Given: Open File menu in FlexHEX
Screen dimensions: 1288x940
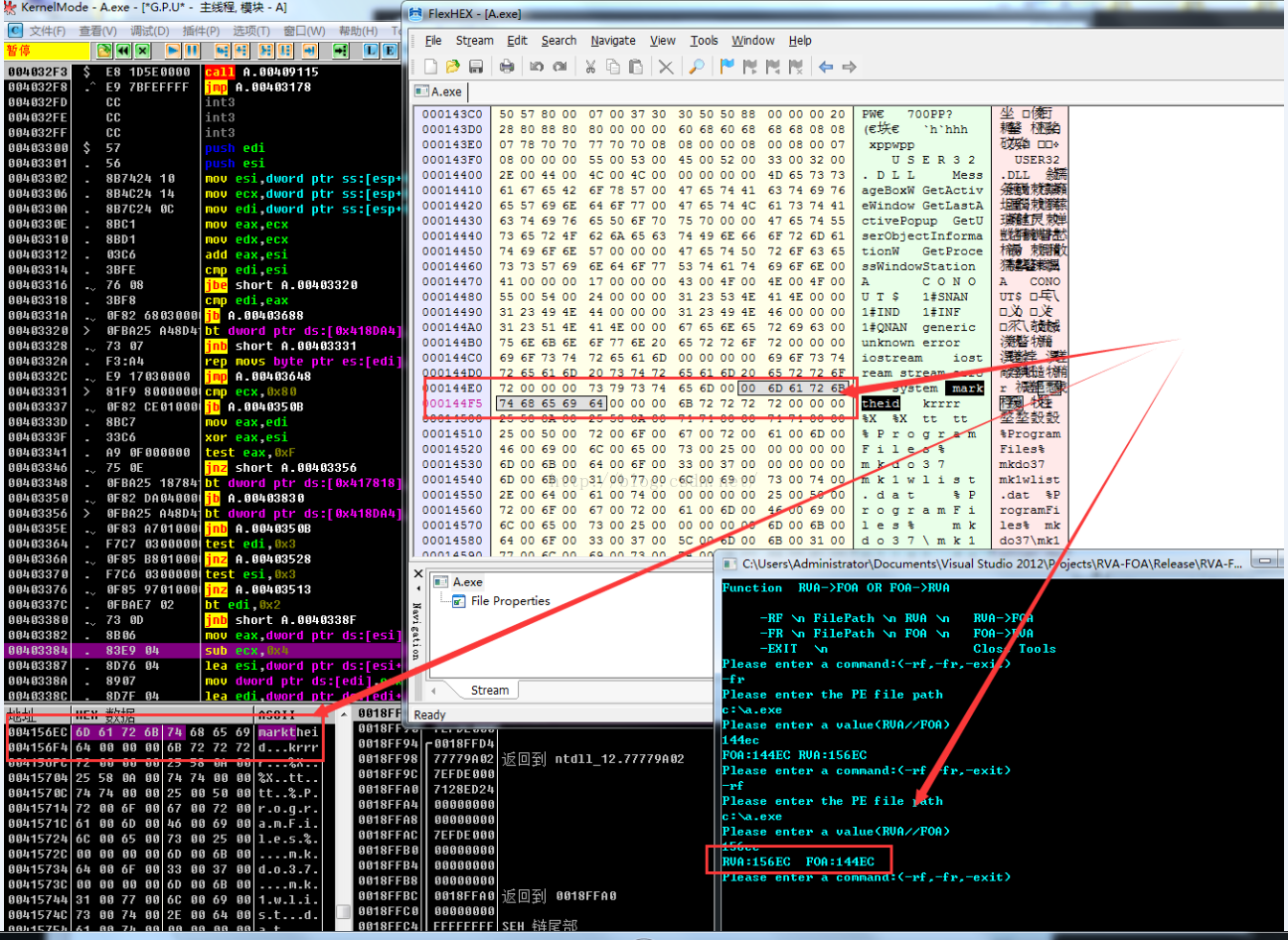Looking at the screenshot, I should (x=433, y=41).
